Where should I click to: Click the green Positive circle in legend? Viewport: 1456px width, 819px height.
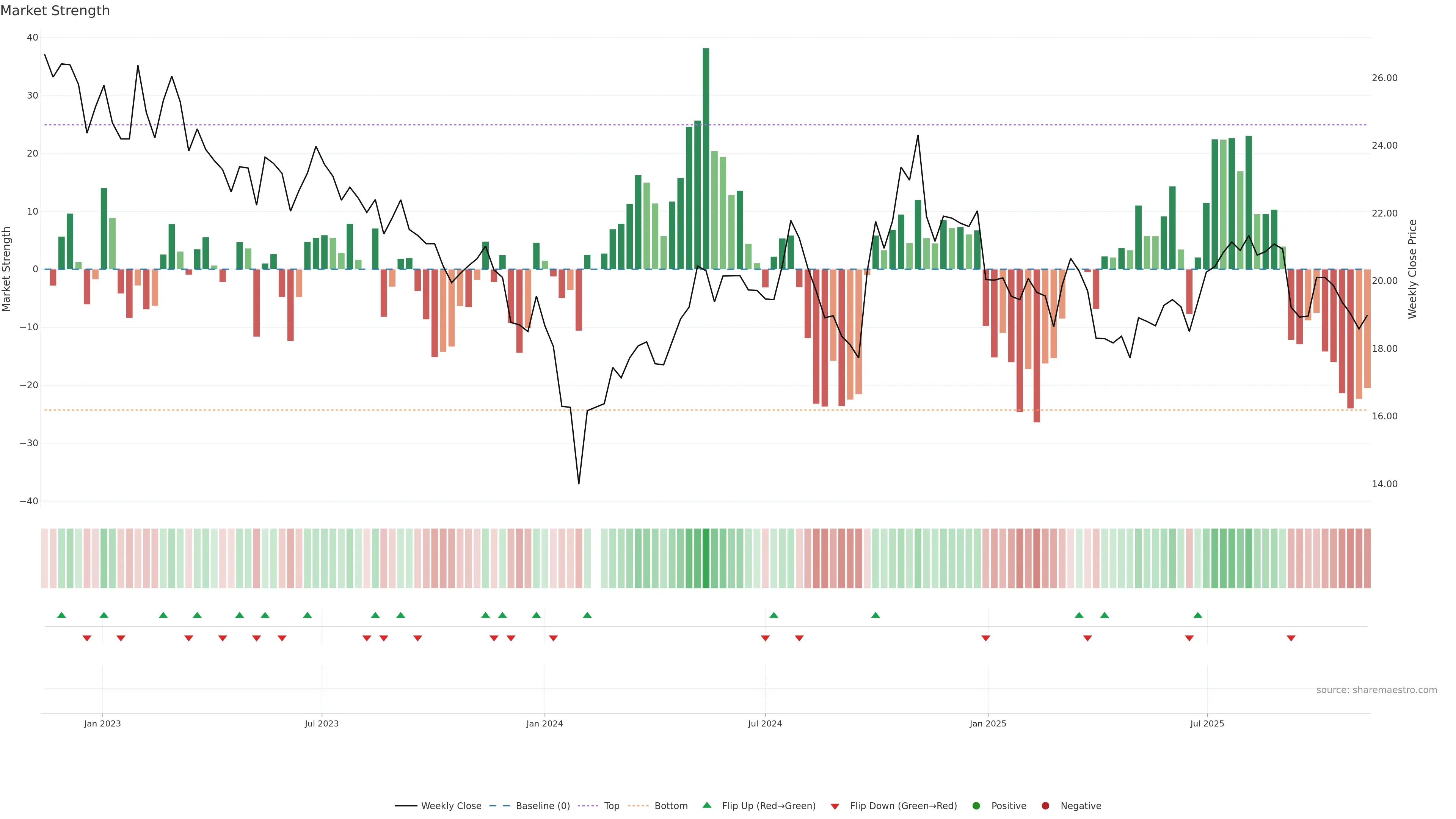[x=976, y=806]
